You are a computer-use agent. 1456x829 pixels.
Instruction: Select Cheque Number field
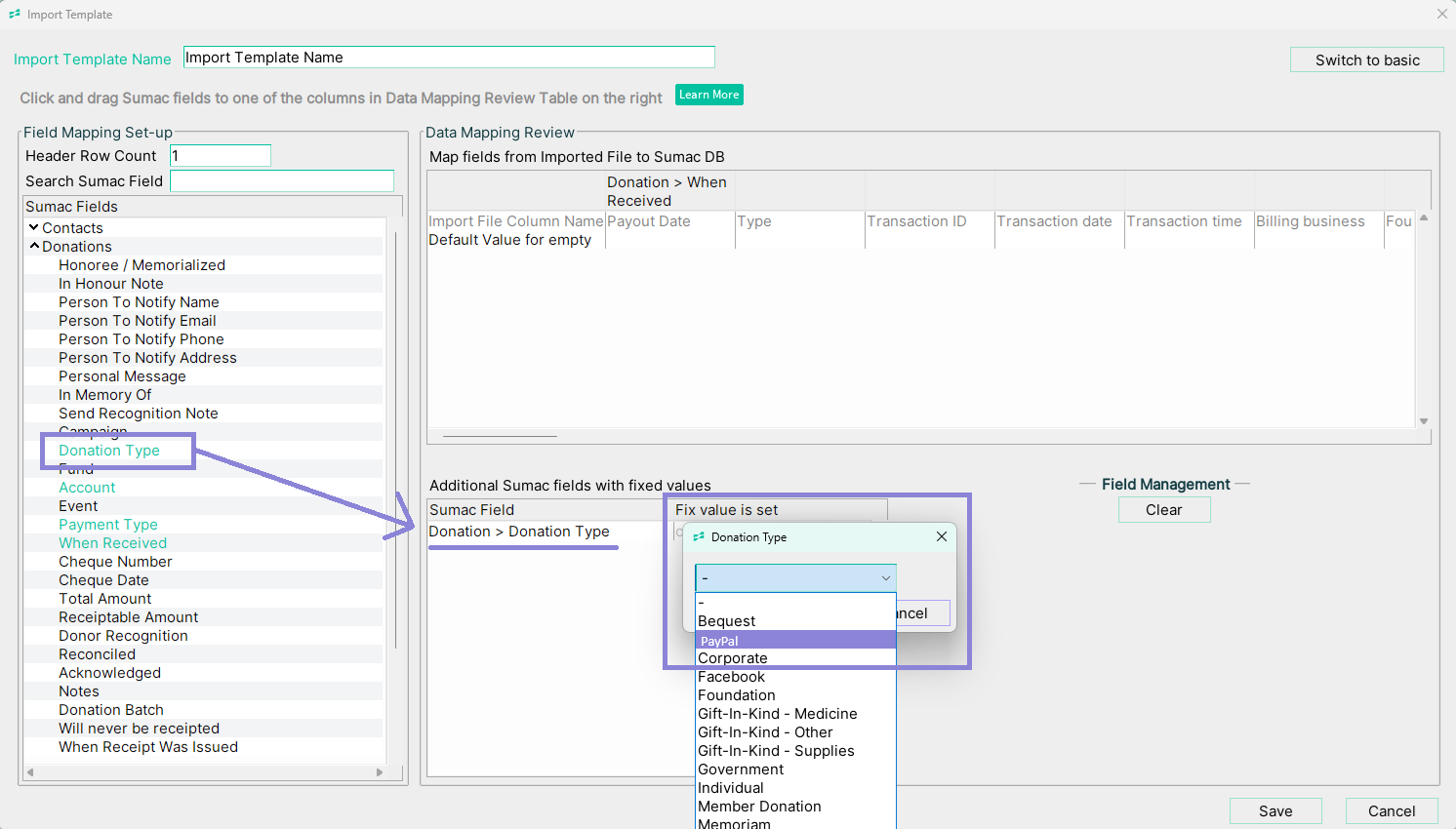(115, 562)
